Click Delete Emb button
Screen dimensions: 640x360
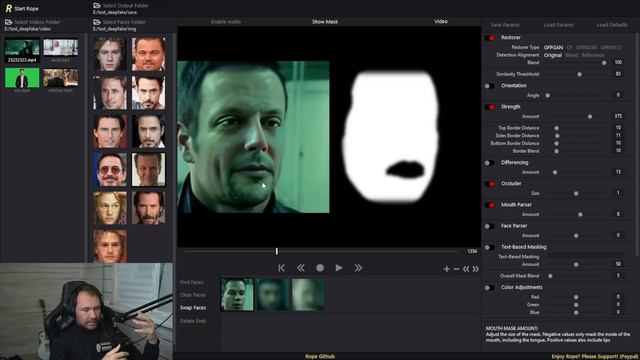(x=193, y=321)
